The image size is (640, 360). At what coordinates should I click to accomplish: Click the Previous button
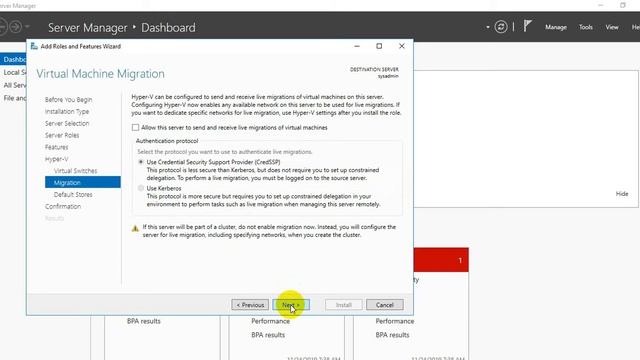[250, 305]
